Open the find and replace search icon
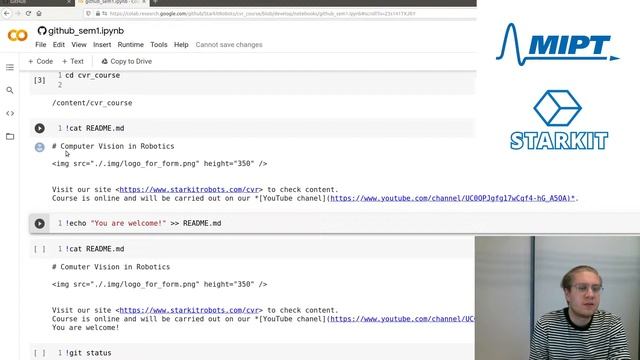 (x=10, y=90)
